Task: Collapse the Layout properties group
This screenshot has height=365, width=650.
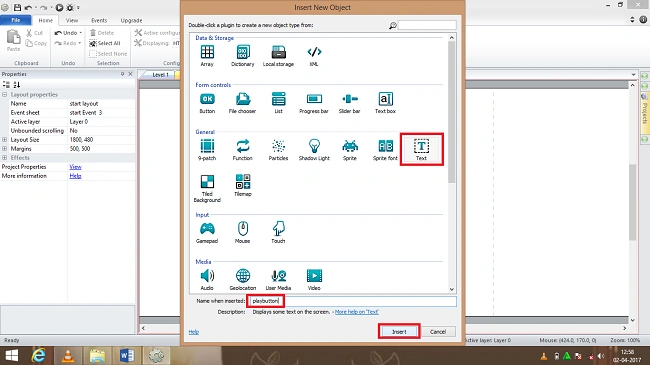Action: point(5,95)
